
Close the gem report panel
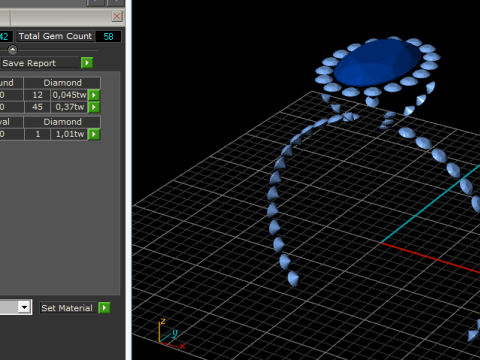pyautogui.click(x=117, y=16)
